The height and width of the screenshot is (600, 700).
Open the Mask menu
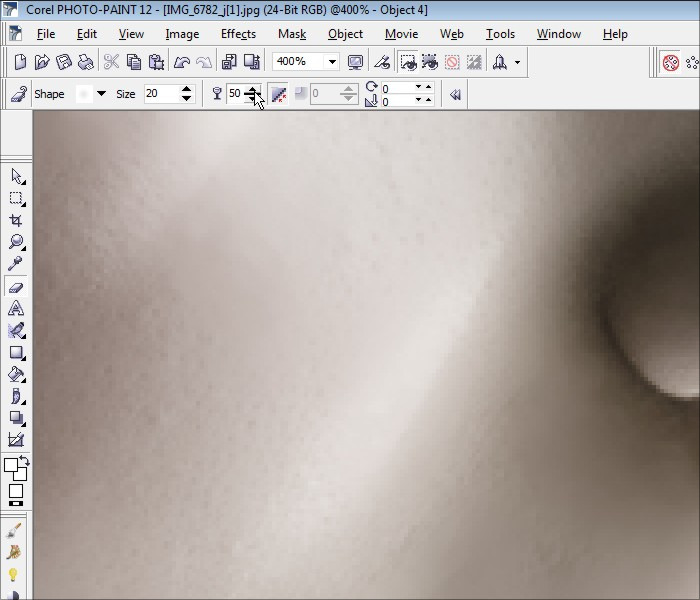pyautogui.click(x=292, y=34)
